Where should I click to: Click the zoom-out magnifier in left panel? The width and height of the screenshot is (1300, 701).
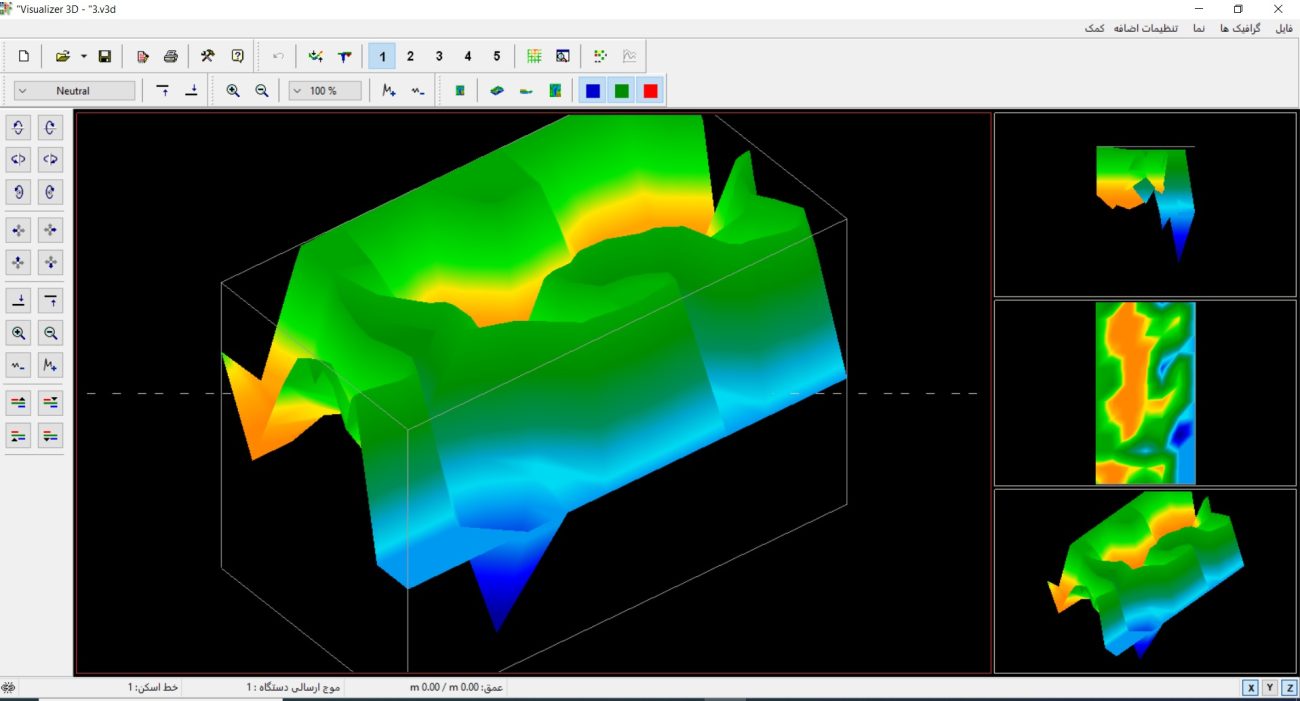51,333
